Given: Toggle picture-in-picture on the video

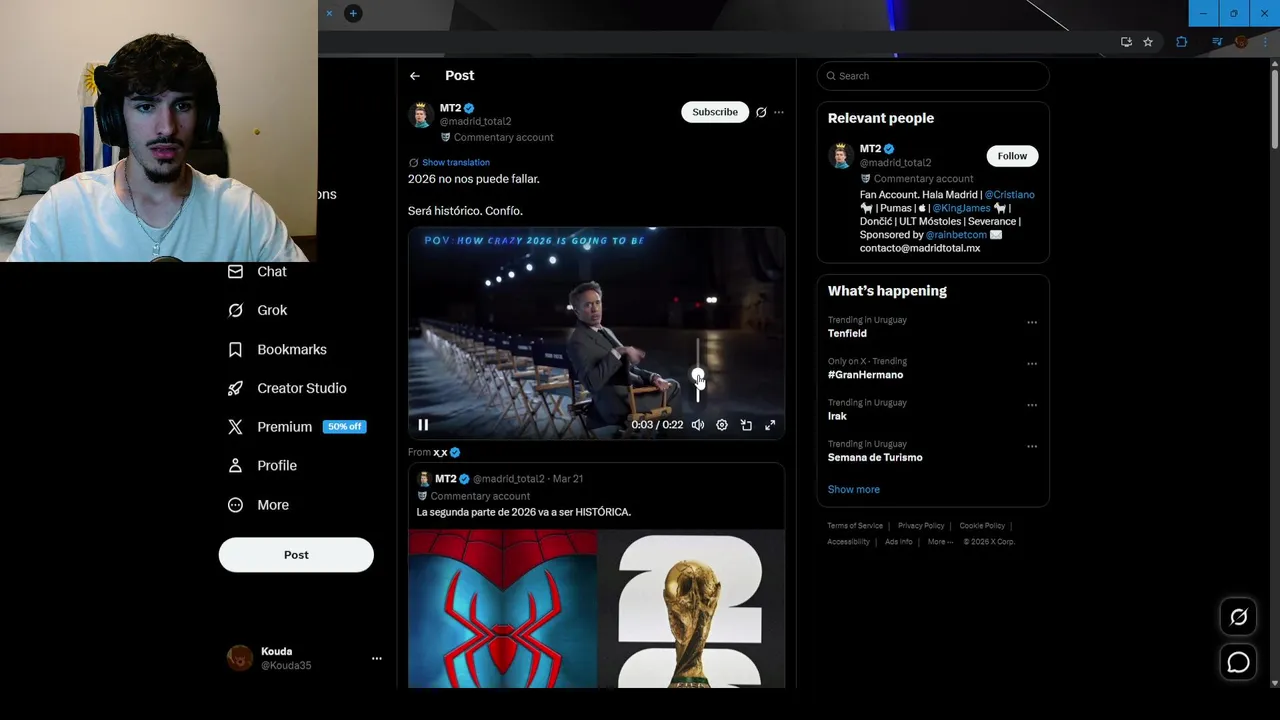Looking at the screenshot, I should pos(746,425).
